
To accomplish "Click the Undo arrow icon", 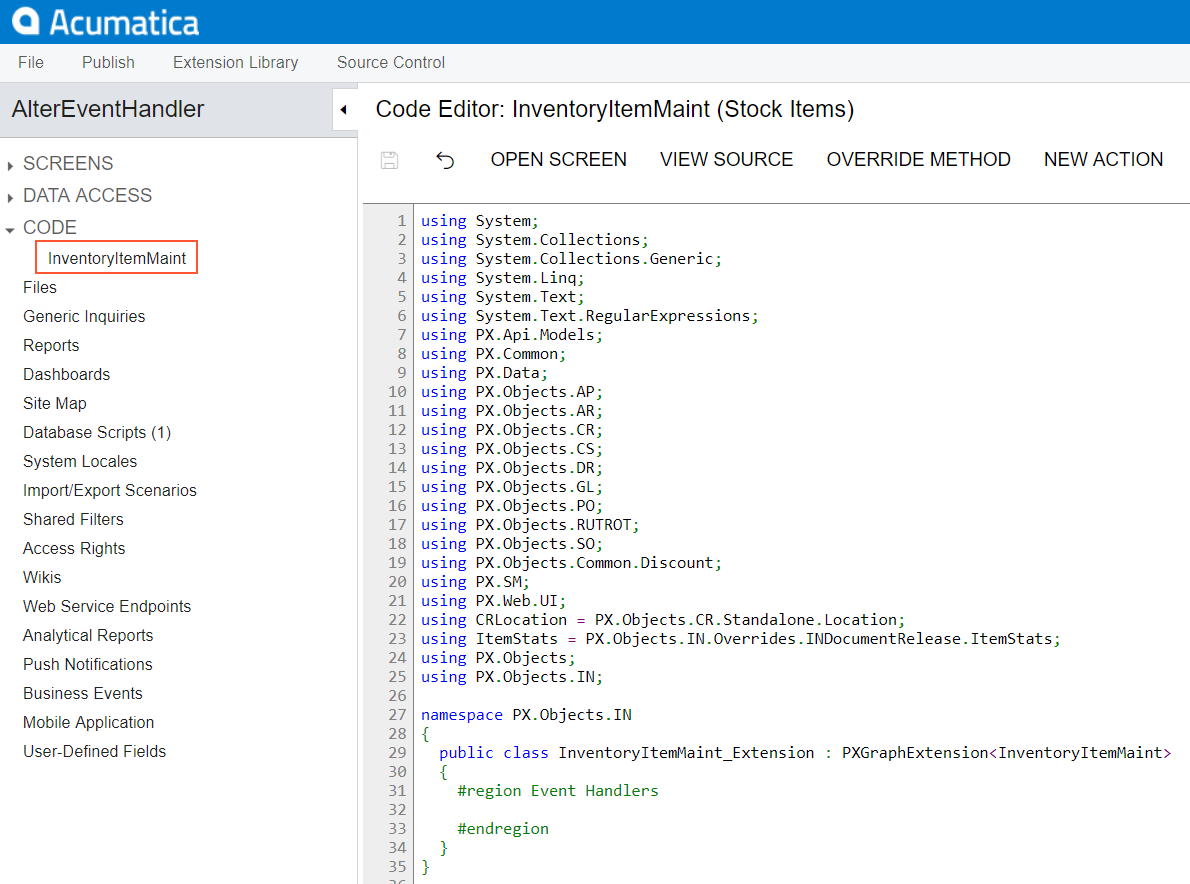I will 445,160.
